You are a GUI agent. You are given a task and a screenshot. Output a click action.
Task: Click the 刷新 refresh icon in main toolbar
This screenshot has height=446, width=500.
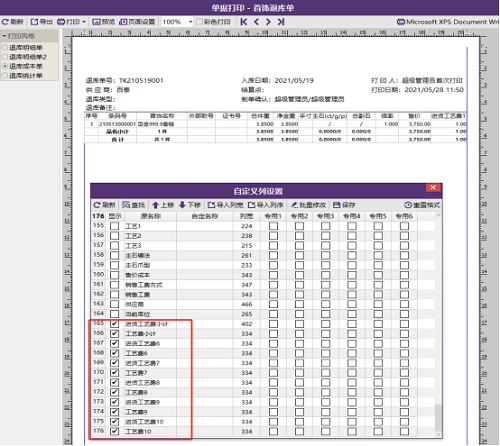tap(5, 22)
